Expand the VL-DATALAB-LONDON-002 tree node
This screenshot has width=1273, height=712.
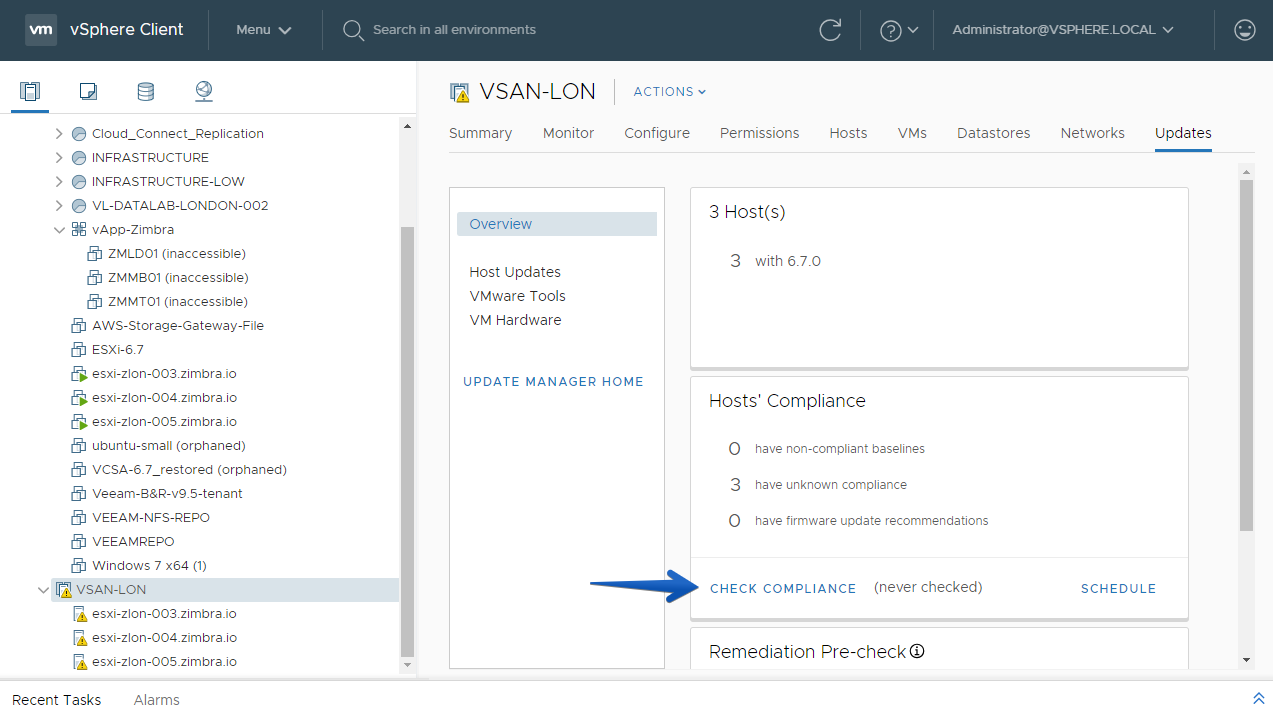coord(59,206)
